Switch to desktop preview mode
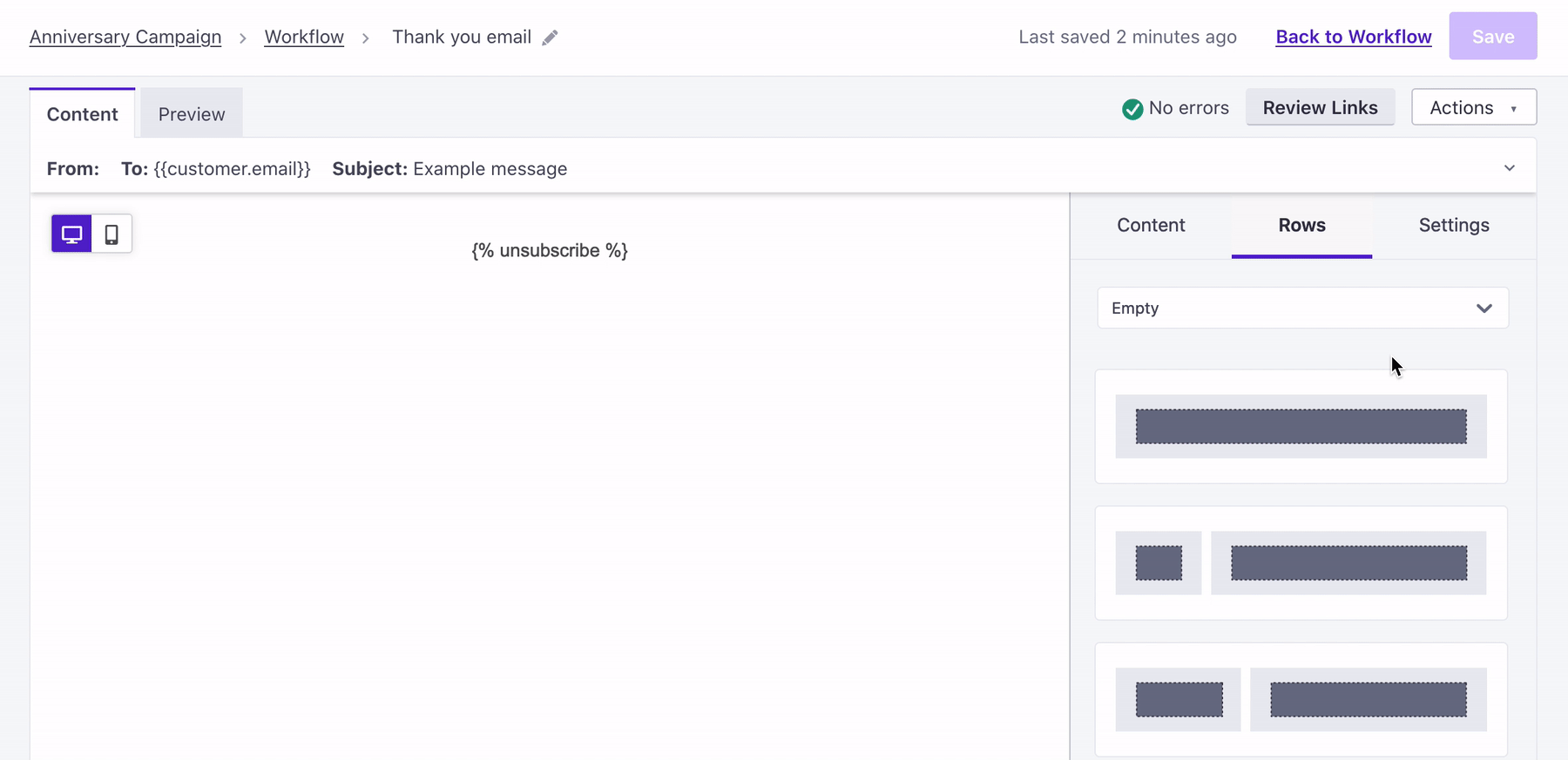Screen dimensions: 1568x760 click(71, 234)
